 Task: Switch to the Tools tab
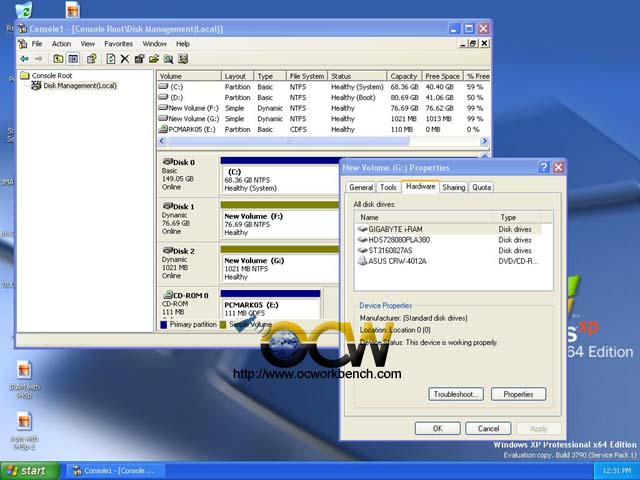[388, 187]
